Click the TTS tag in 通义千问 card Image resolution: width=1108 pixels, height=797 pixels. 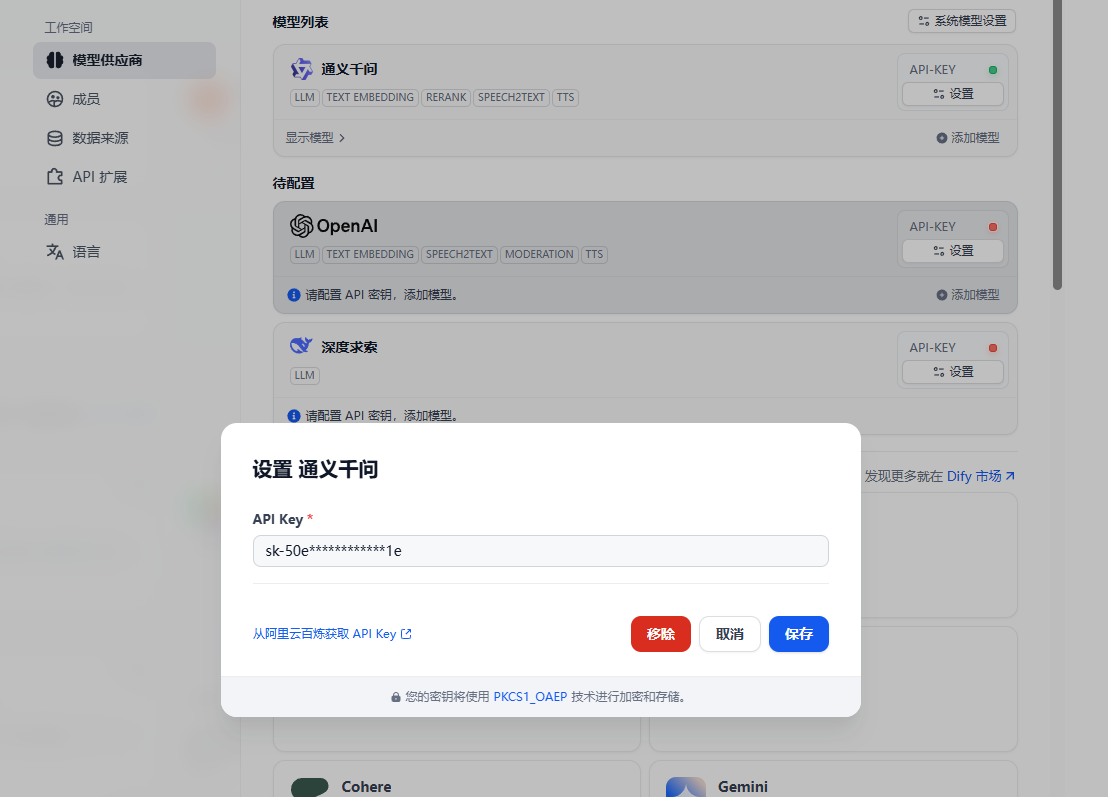point(565,98)
